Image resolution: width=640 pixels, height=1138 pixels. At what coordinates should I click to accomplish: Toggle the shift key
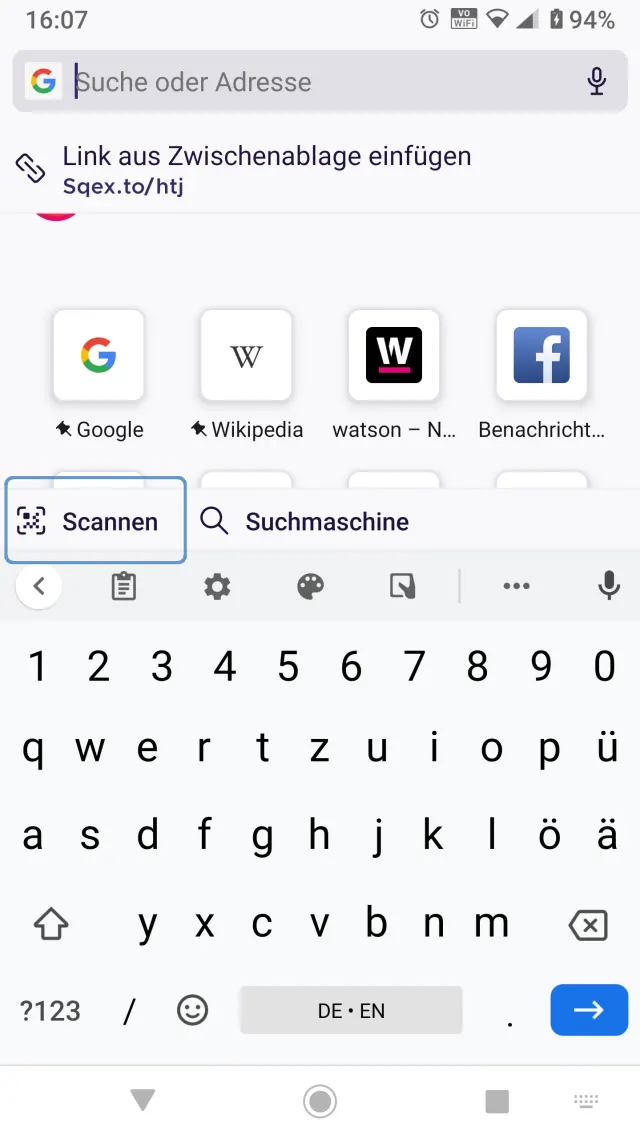pos(52,925)
